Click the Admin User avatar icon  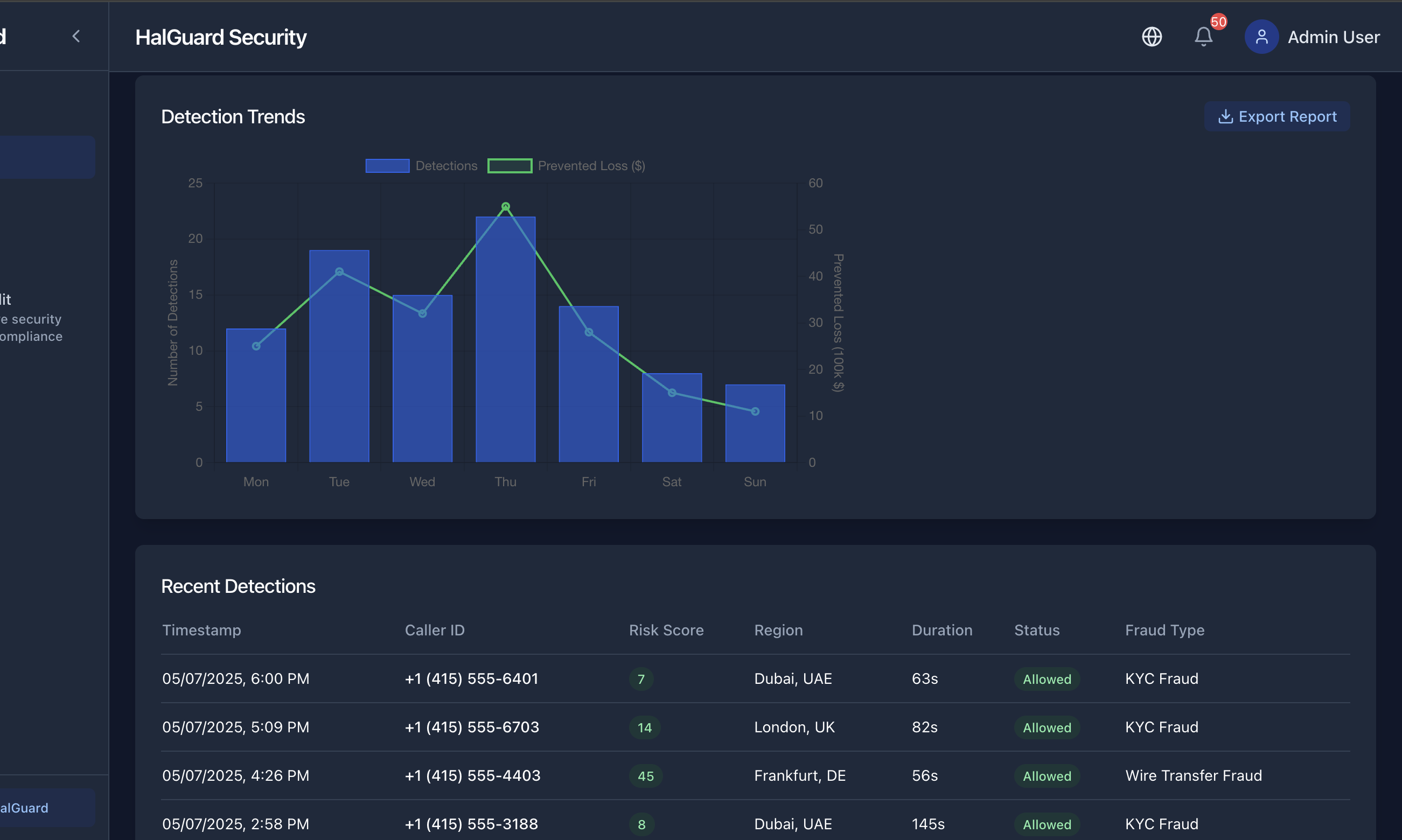tap(1261, 36)
